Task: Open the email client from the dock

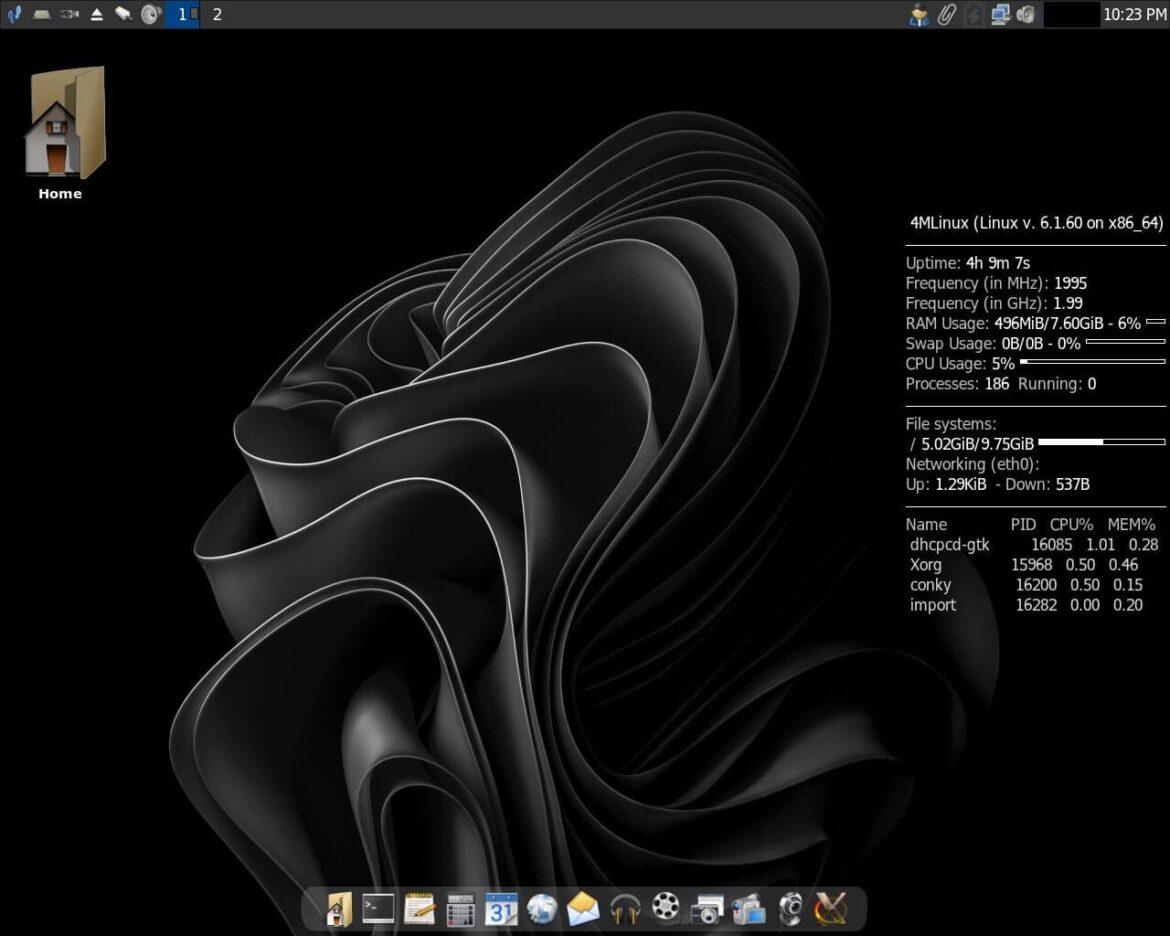Action: click(x=583, y=910)
